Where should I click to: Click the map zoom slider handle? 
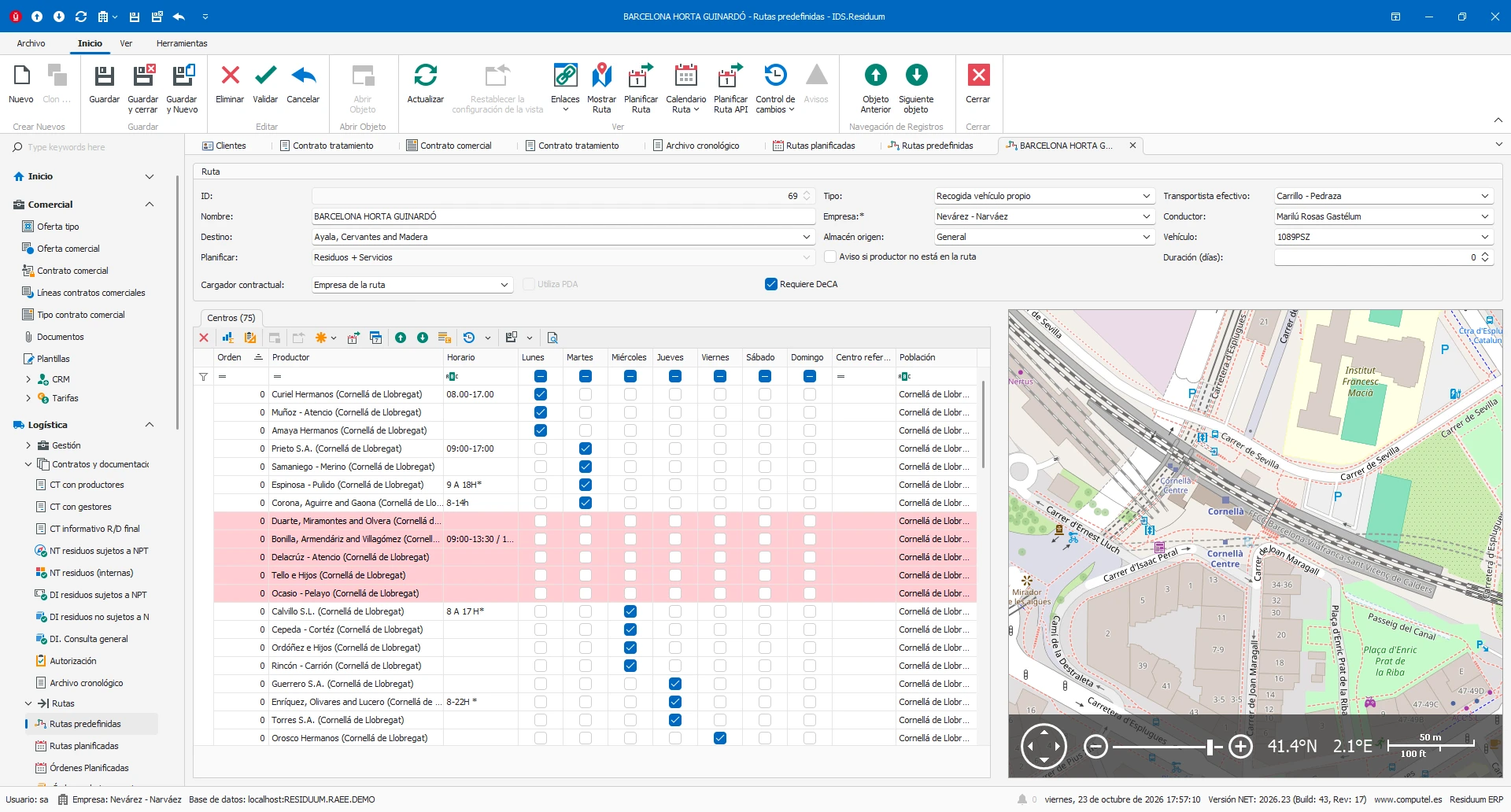[x=1210, y=746]
